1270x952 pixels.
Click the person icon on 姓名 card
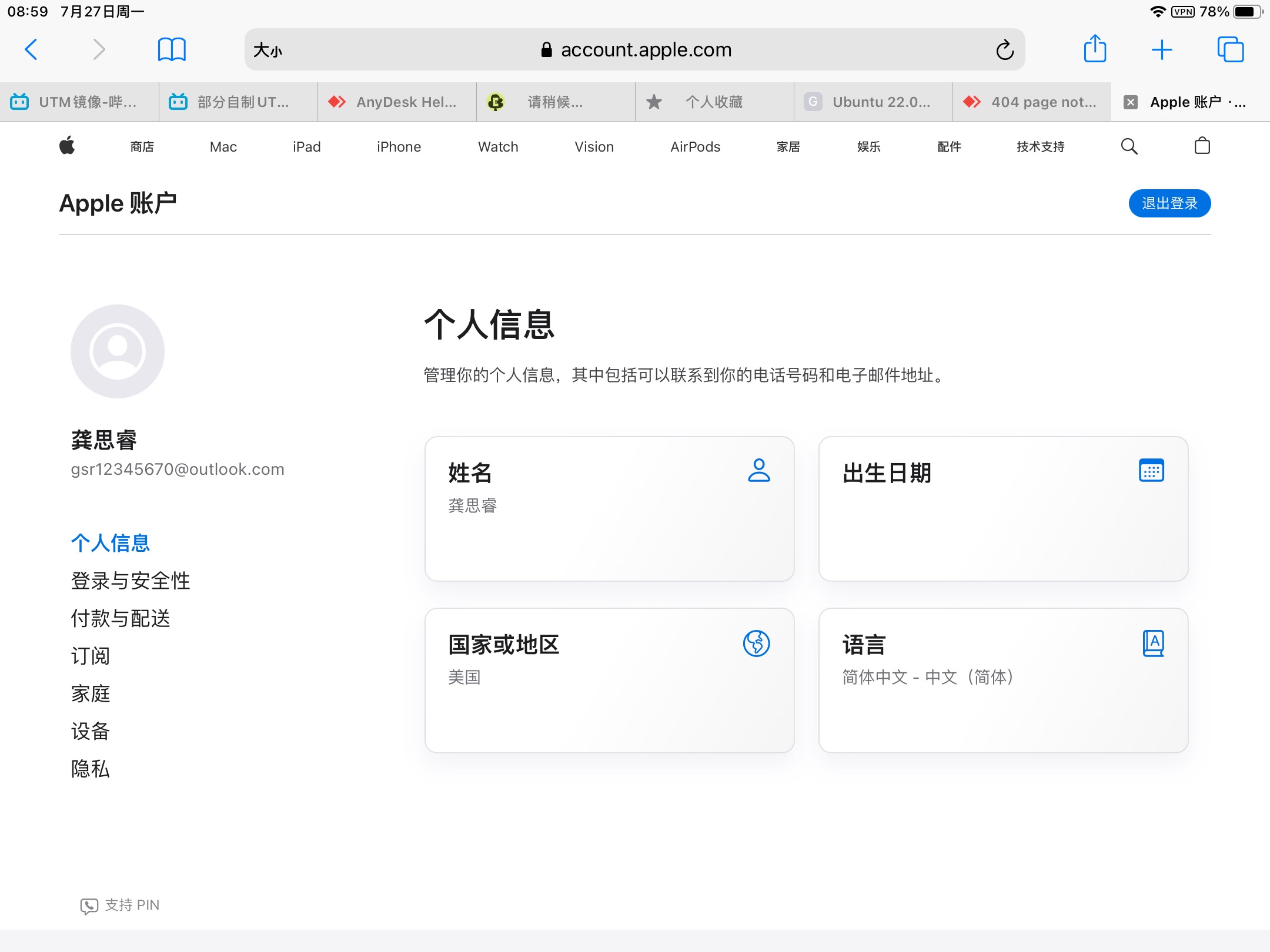click(x=759, y=470)
